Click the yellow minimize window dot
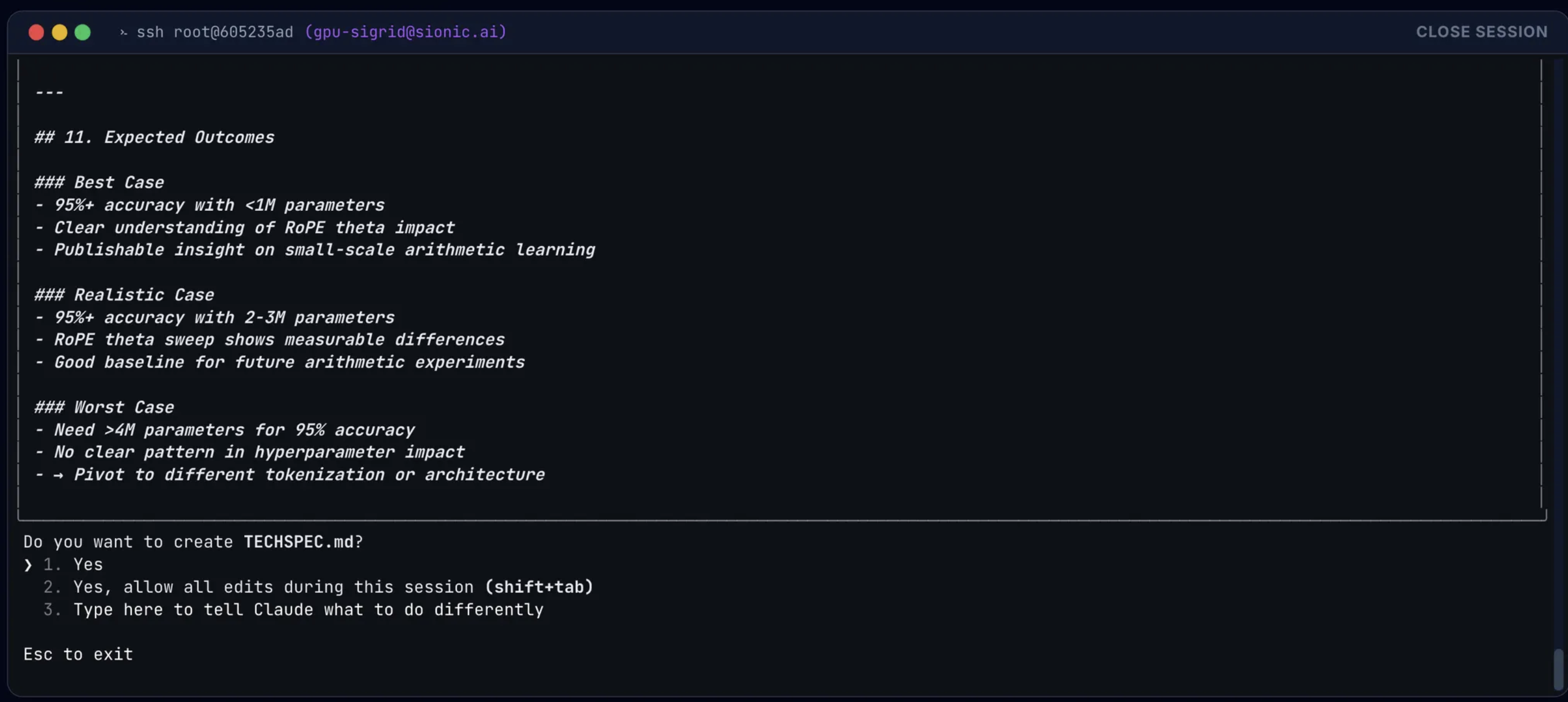 click(x=59, y=32)
